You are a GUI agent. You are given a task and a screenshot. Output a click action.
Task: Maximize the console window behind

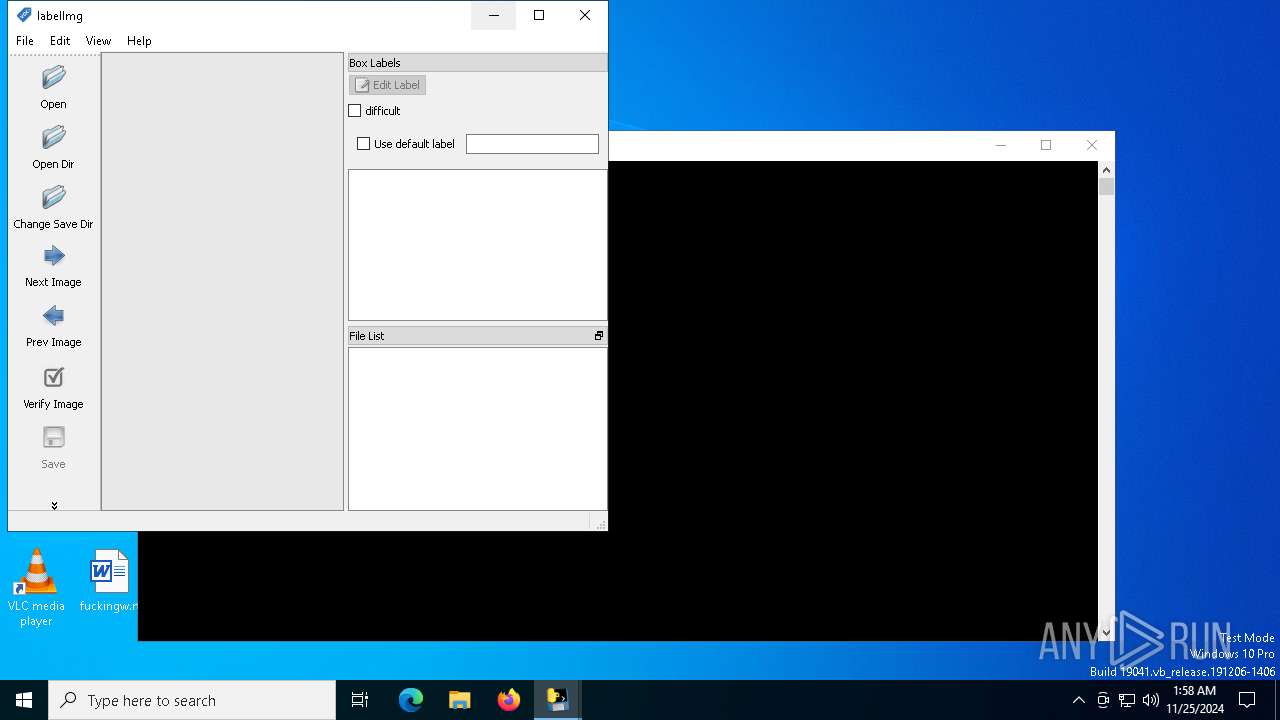1046,145
